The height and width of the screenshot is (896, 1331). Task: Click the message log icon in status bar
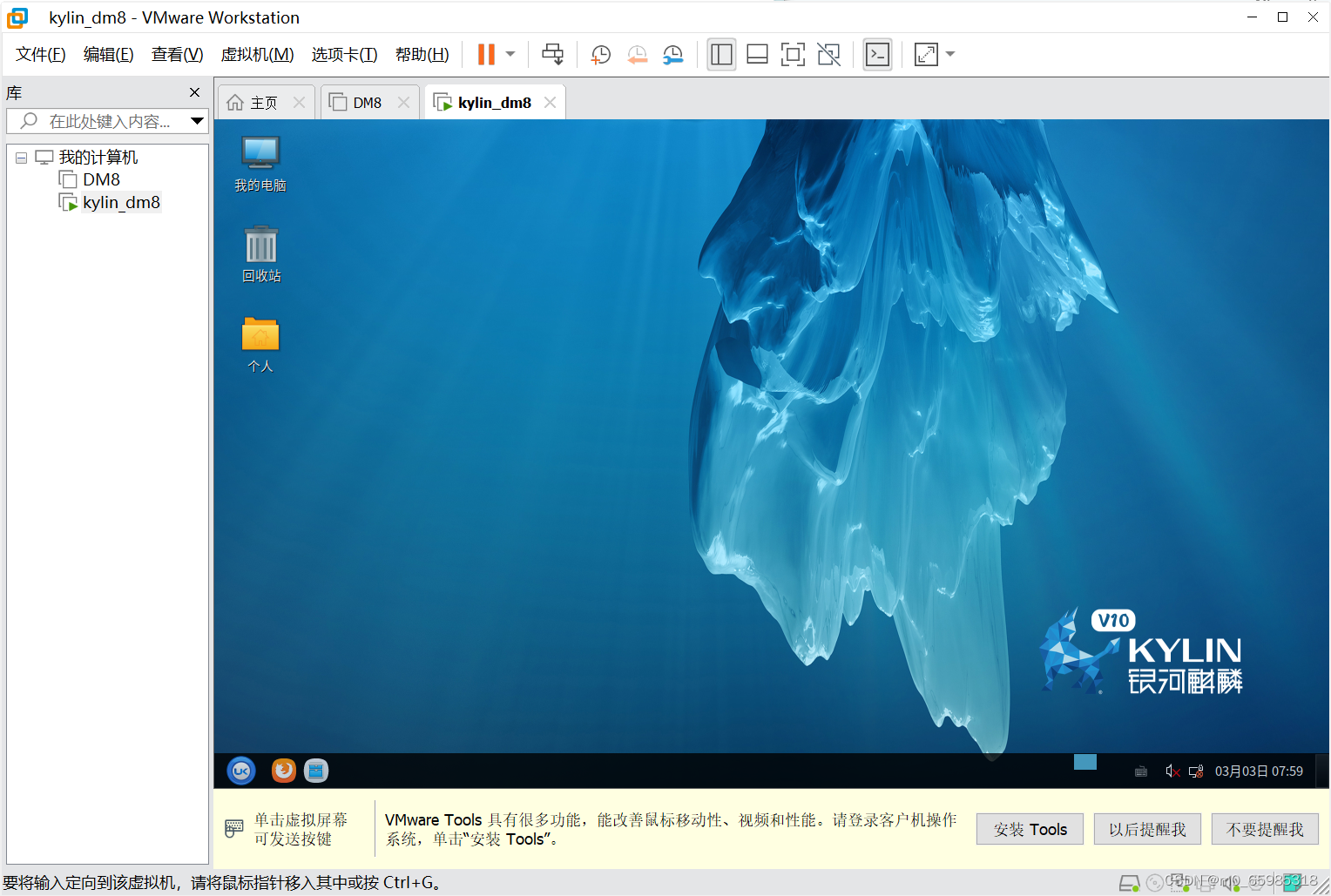pos(1293,883)
